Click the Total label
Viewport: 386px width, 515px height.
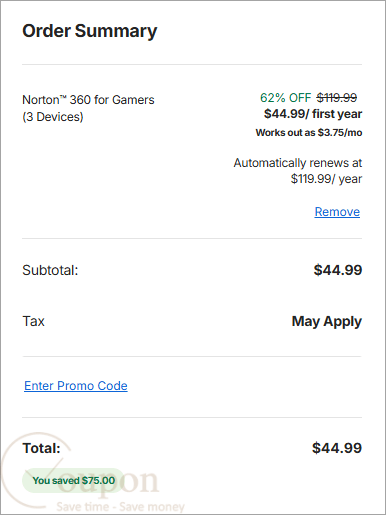(x=41, y=448)
